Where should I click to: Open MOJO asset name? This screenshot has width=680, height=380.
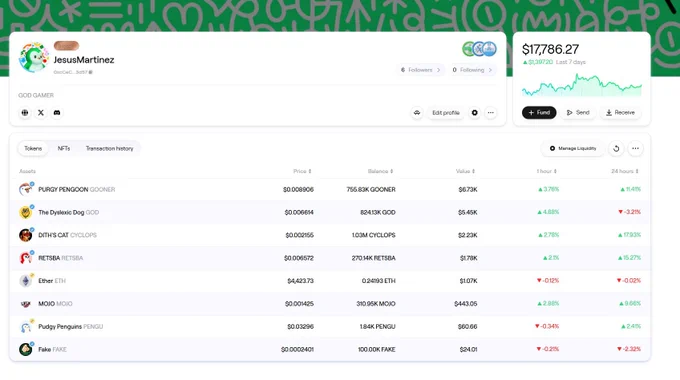tap(46, 304)
